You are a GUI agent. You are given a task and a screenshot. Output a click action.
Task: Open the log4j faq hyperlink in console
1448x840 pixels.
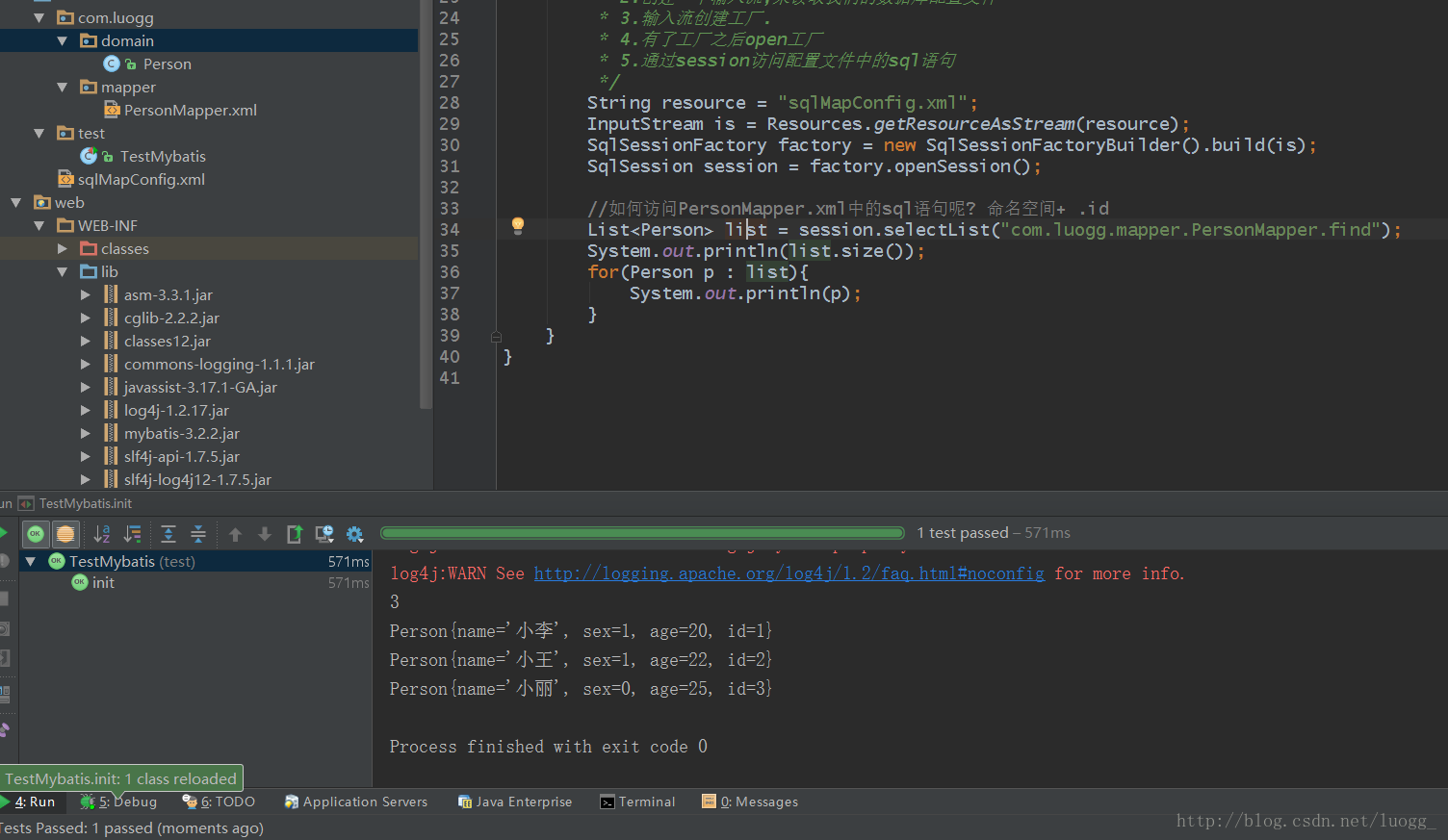point(789,573)
